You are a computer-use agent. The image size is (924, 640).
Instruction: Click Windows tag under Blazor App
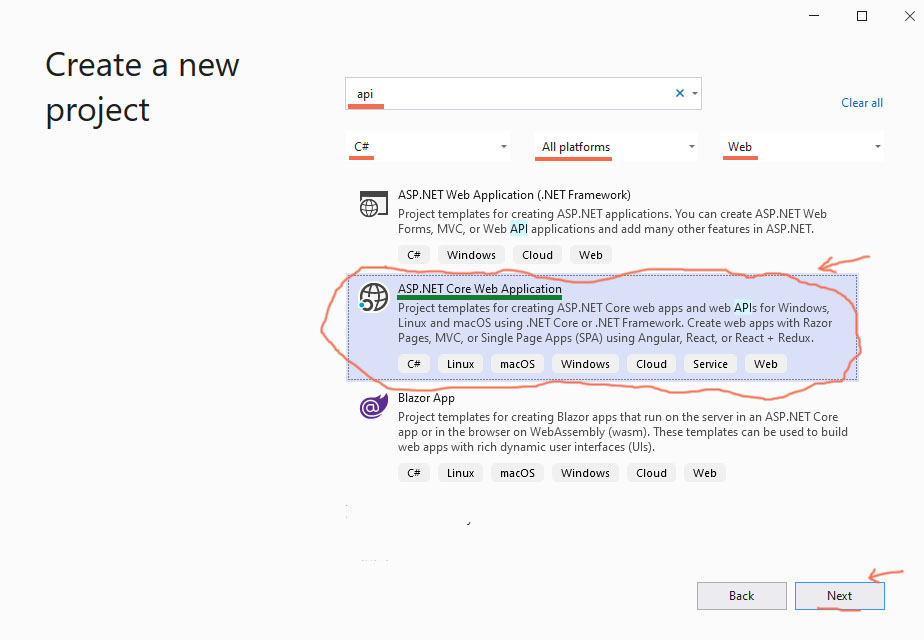[x=585, y=473]
